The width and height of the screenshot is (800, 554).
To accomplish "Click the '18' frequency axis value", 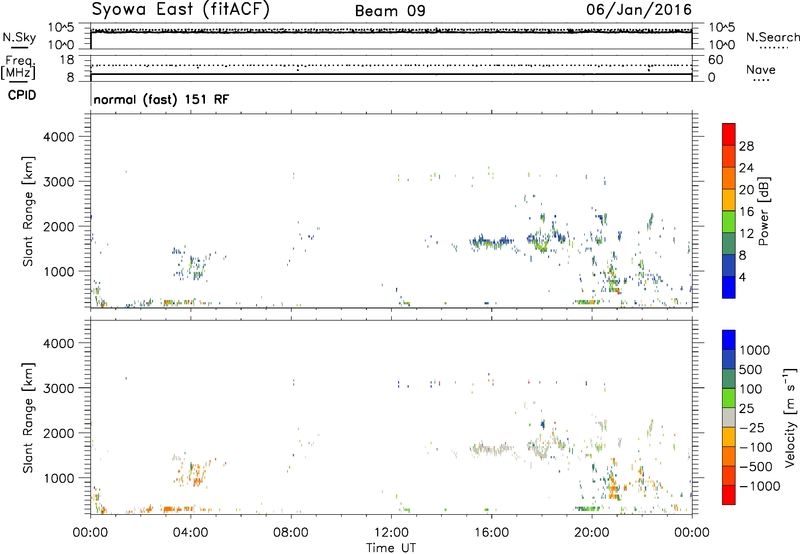I will (66, 60).
